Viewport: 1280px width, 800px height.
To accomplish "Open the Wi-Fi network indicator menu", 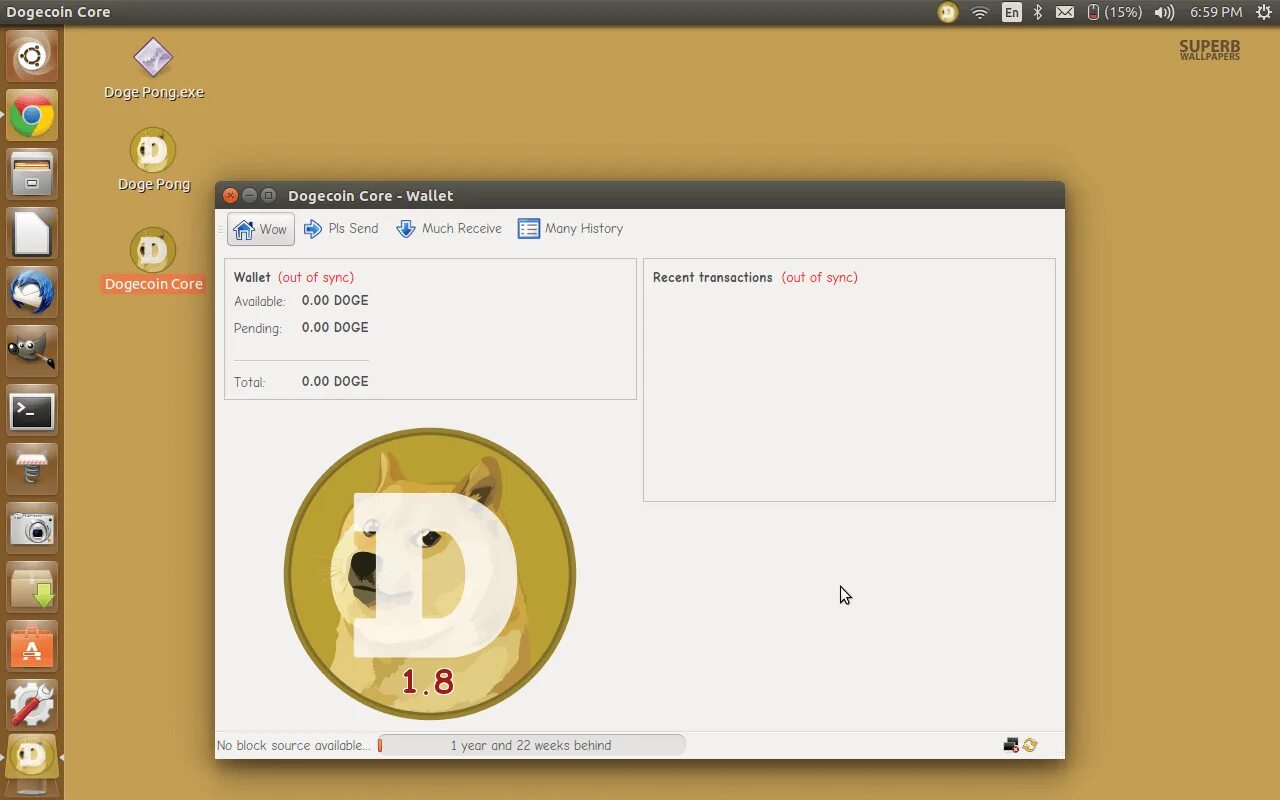I will [980, 12].
